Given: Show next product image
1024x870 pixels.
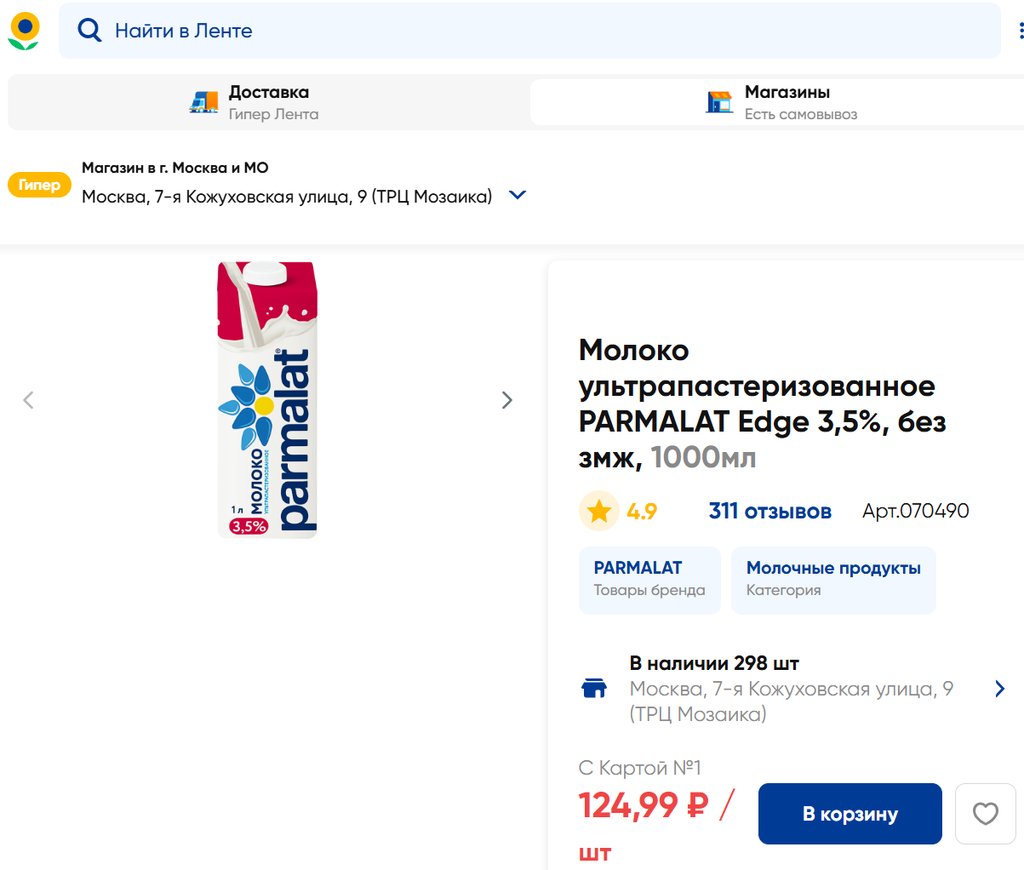Looking at the screenshot, I should click(x=507, y=400).
